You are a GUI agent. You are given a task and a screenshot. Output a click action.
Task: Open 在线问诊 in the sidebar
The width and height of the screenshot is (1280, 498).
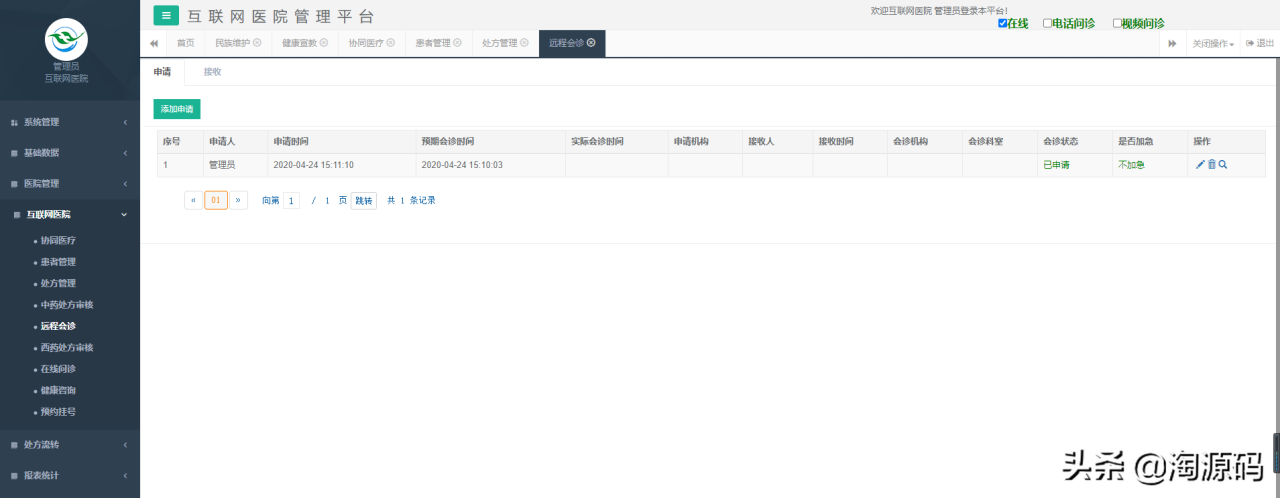coord(58,369)
